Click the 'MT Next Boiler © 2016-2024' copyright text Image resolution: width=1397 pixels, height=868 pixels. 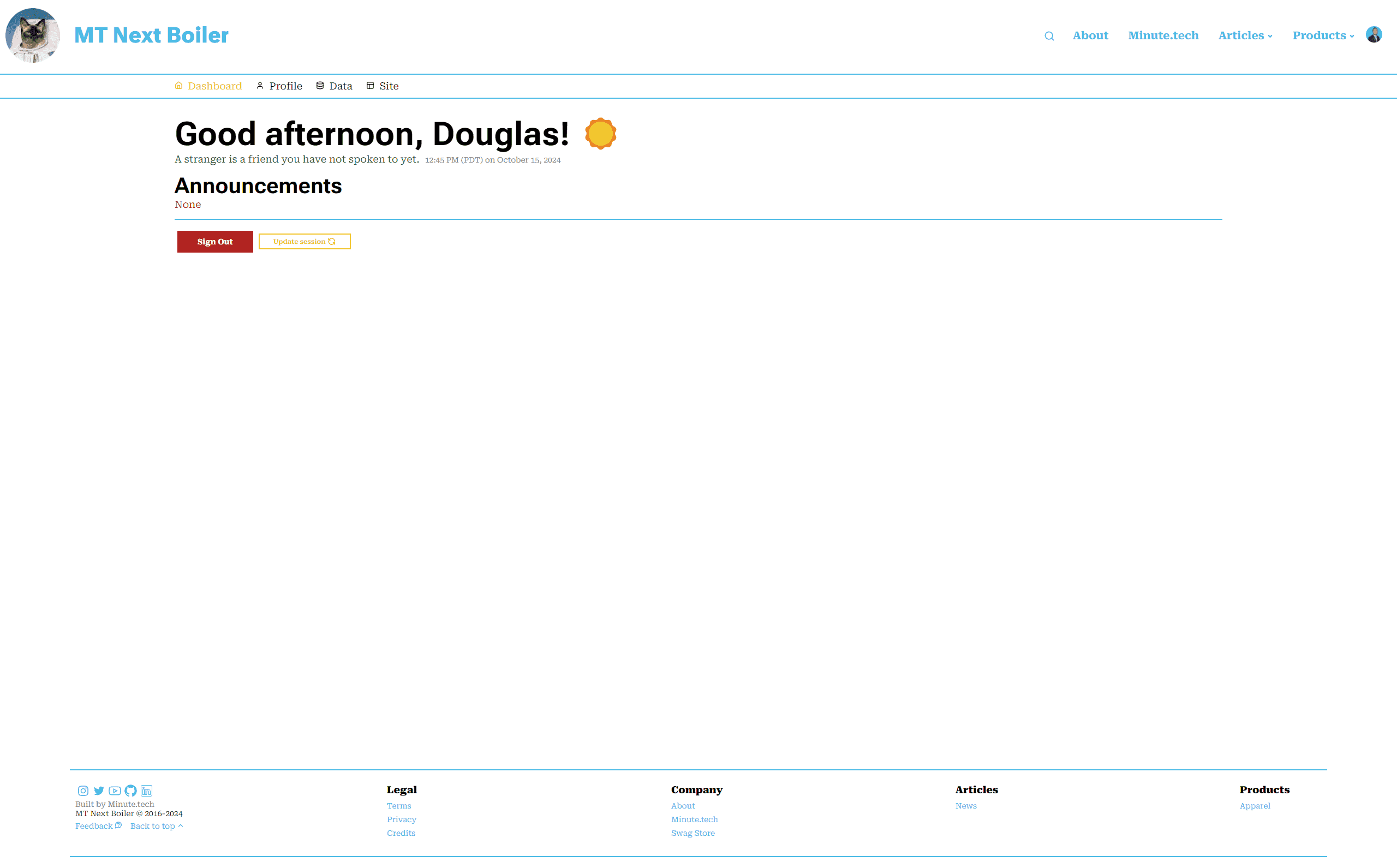tap(129, 813)
